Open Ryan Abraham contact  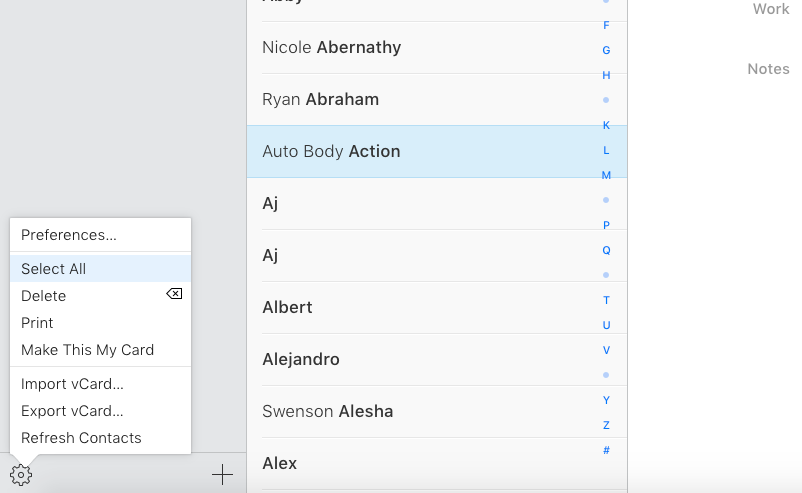tap(320, 99)
